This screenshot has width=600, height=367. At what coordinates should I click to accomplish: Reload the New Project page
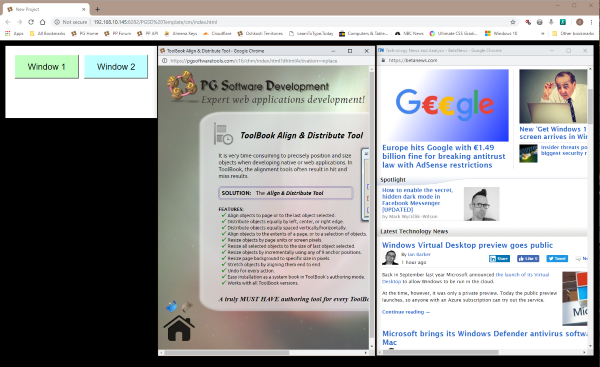(x=31, y=22)
